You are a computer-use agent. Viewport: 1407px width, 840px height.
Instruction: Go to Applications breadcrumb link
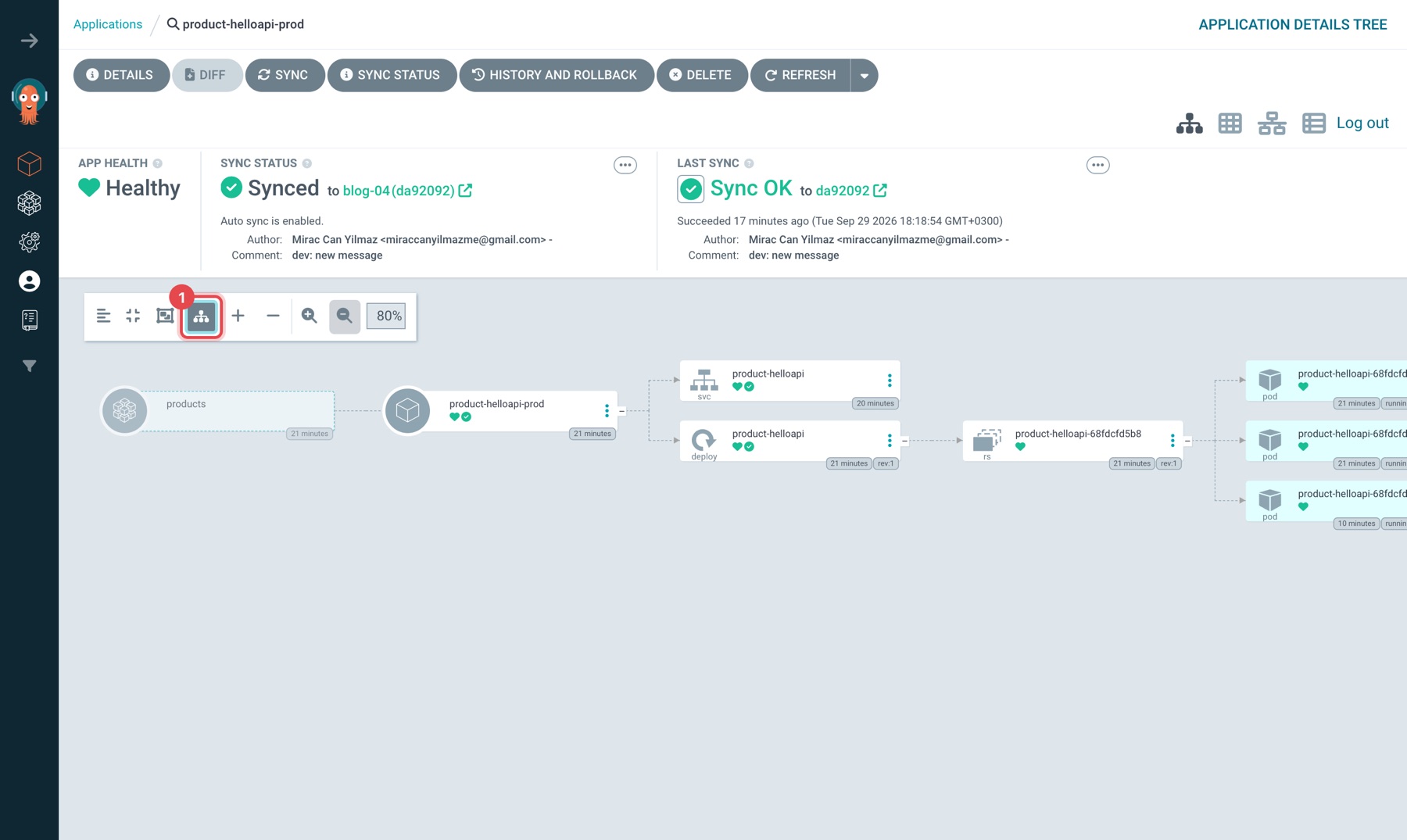click(x=108, y=24)
